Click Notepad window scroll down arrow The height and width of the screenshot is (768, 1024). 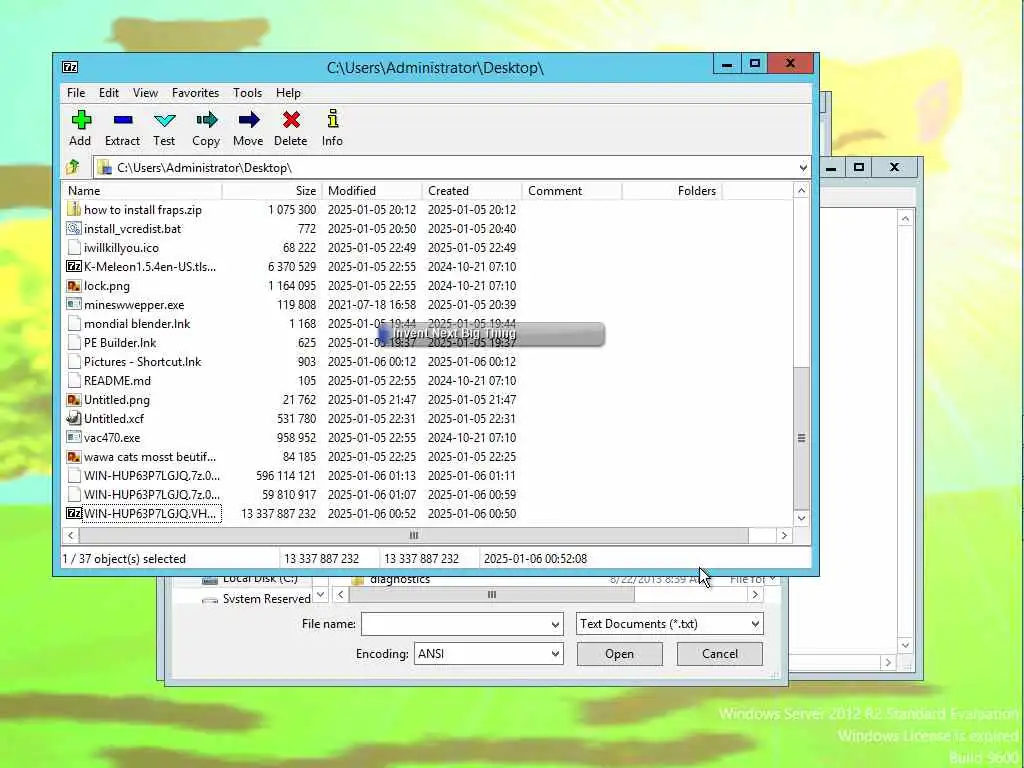point(904,645)
